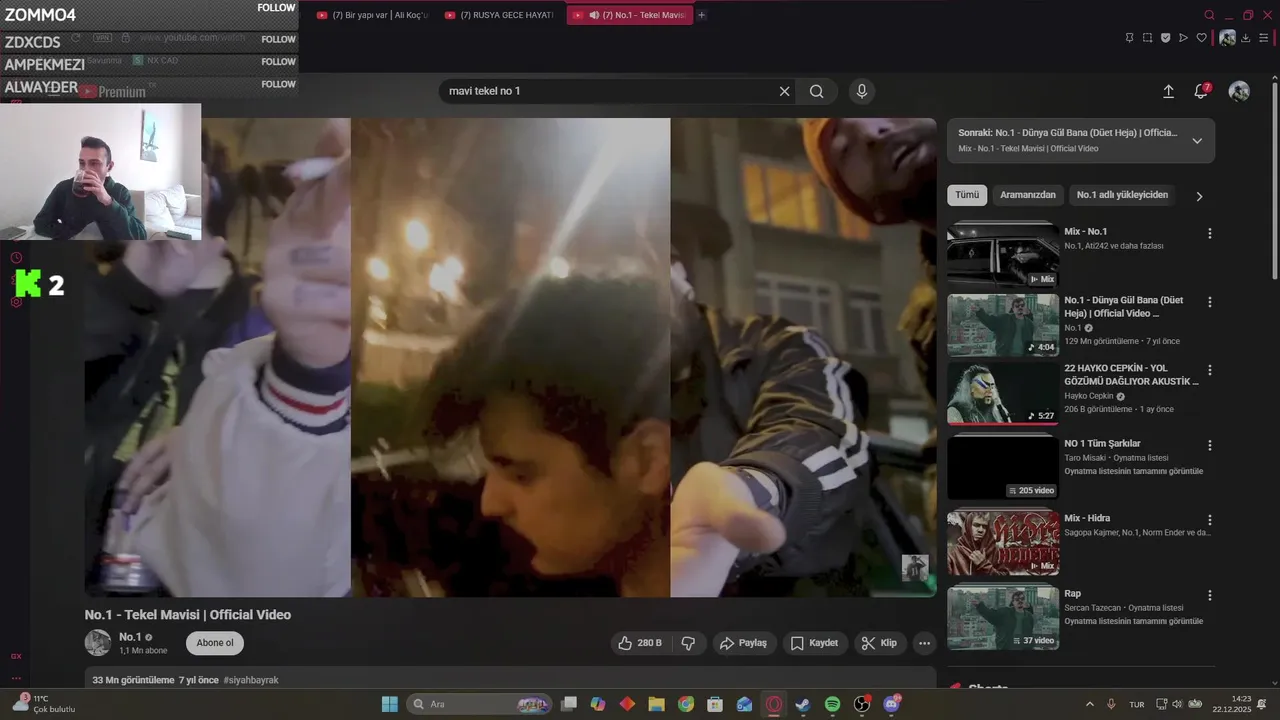Dislike the Tekel Mavisi video
The height and width of the screenshot is (720, 1280).
click(688, 643)
